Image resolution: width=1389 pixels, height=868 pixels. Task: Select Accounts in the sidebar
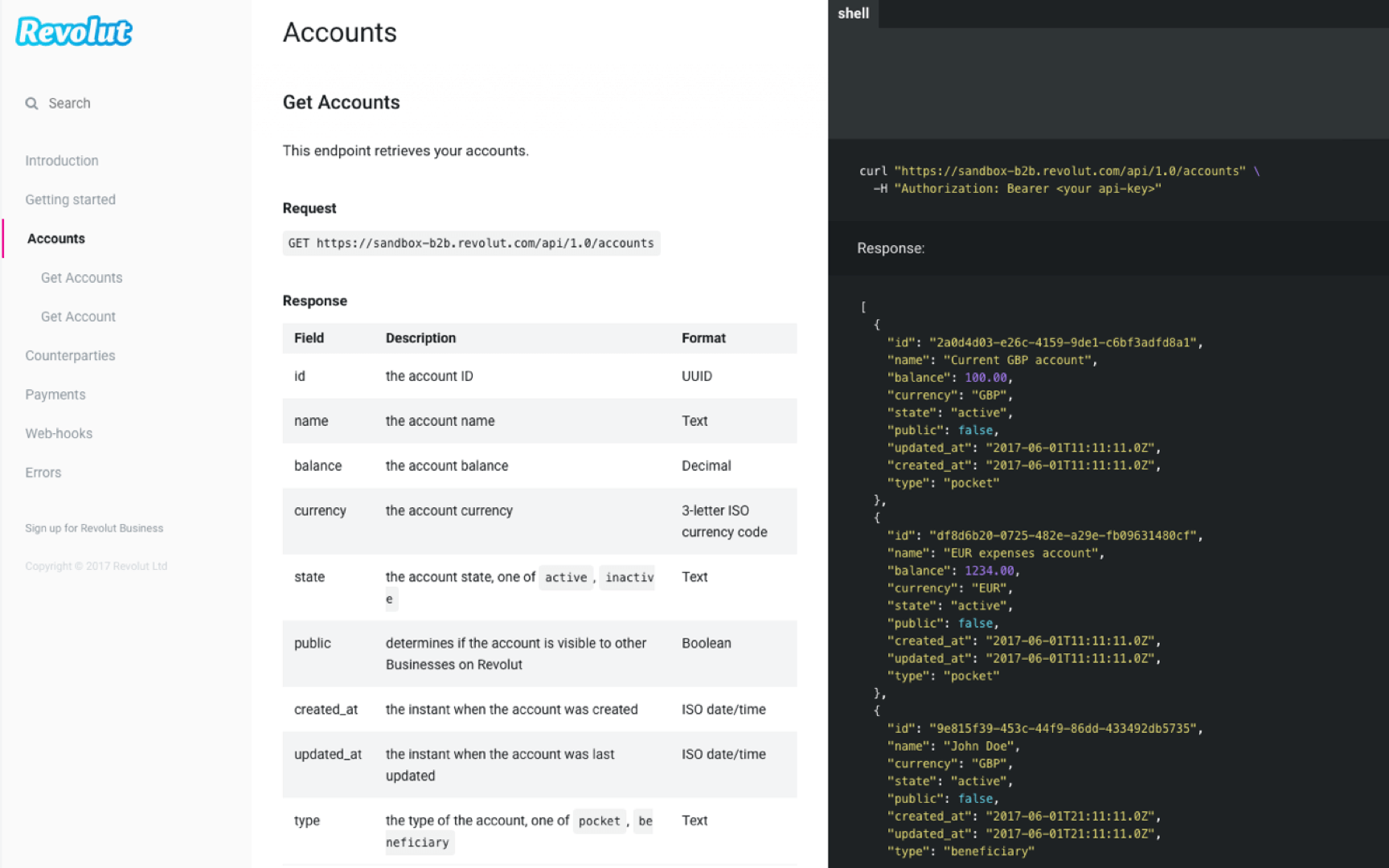tap(55, 239)
